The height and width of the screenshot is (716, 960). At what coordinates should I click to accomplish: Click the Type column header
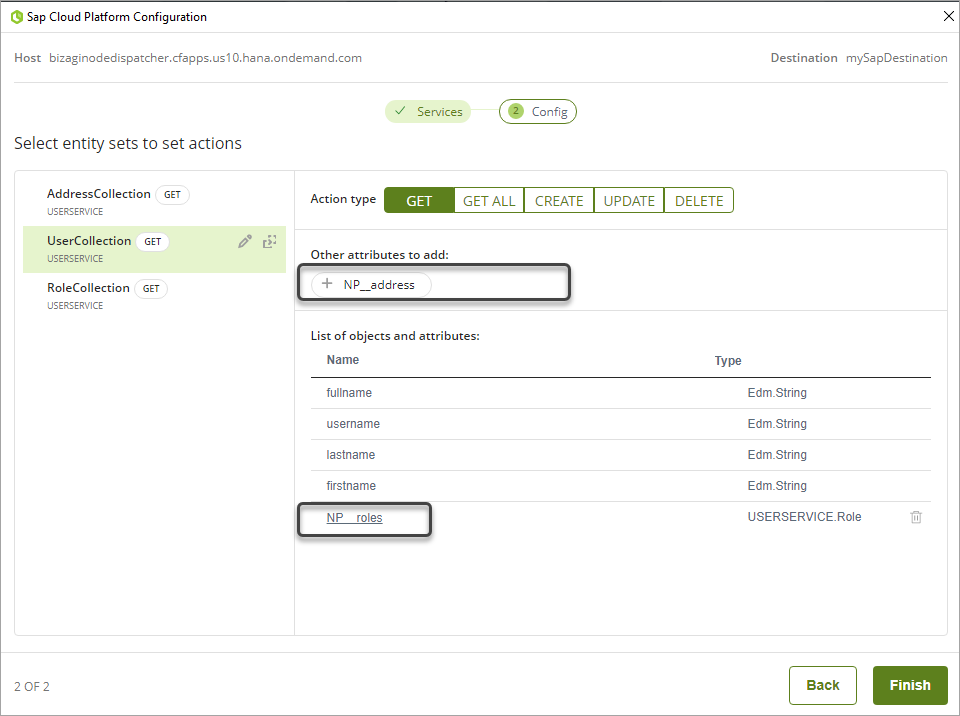[x=728, y=361]
